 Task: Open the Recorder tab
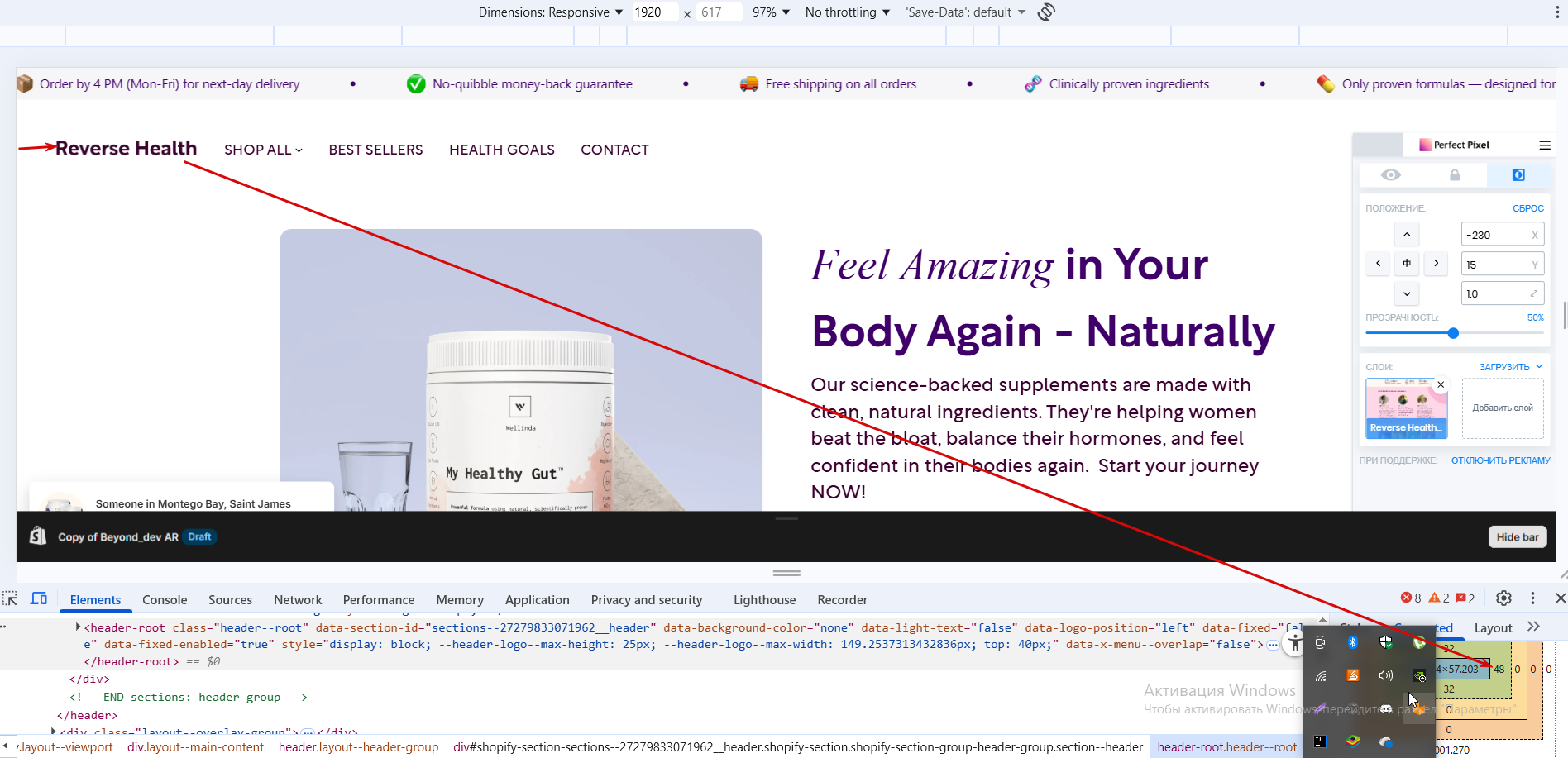[842, 600]
